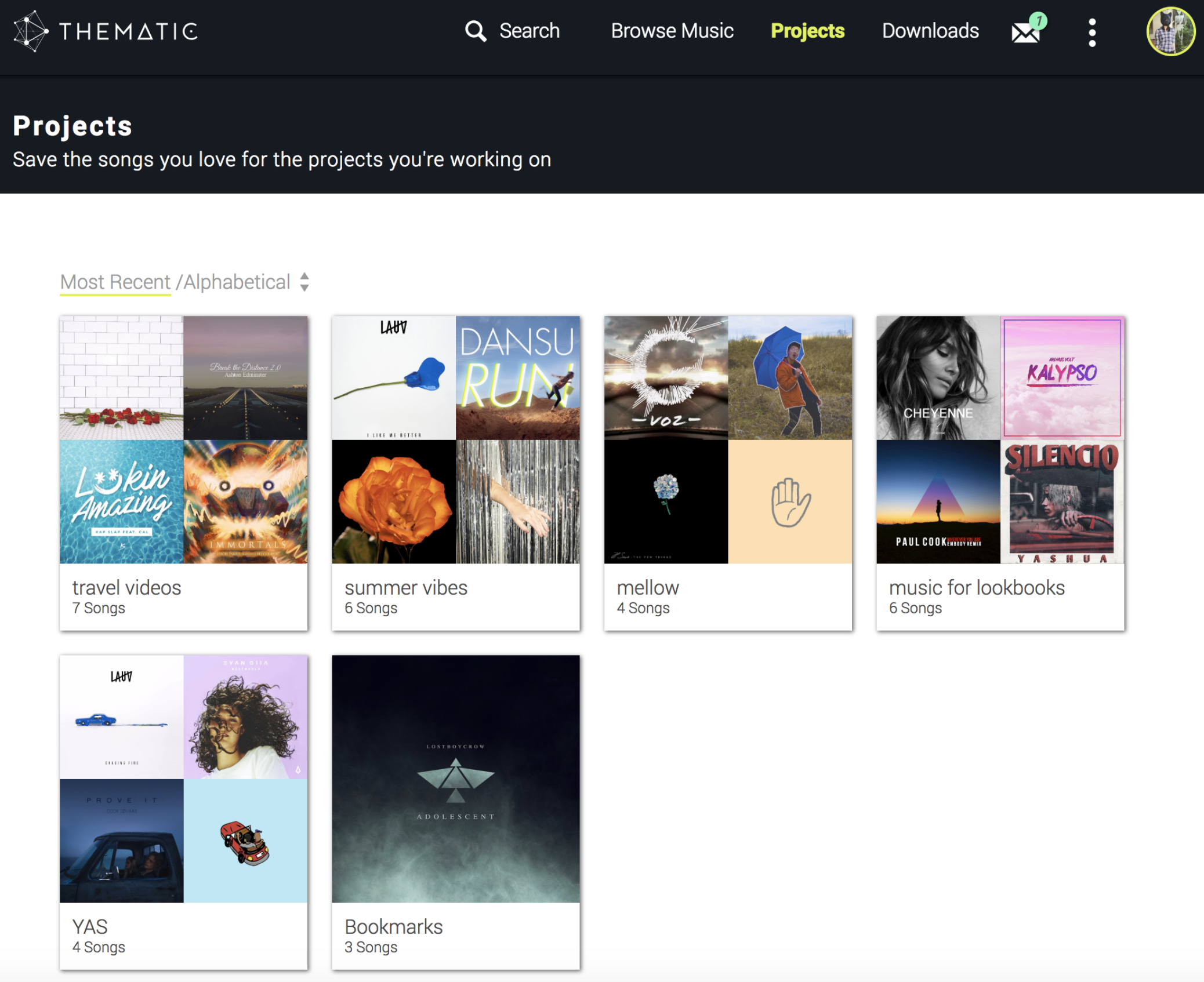
Task: Open the music for lookbooks project title
Action: click(x=977, y=588)
